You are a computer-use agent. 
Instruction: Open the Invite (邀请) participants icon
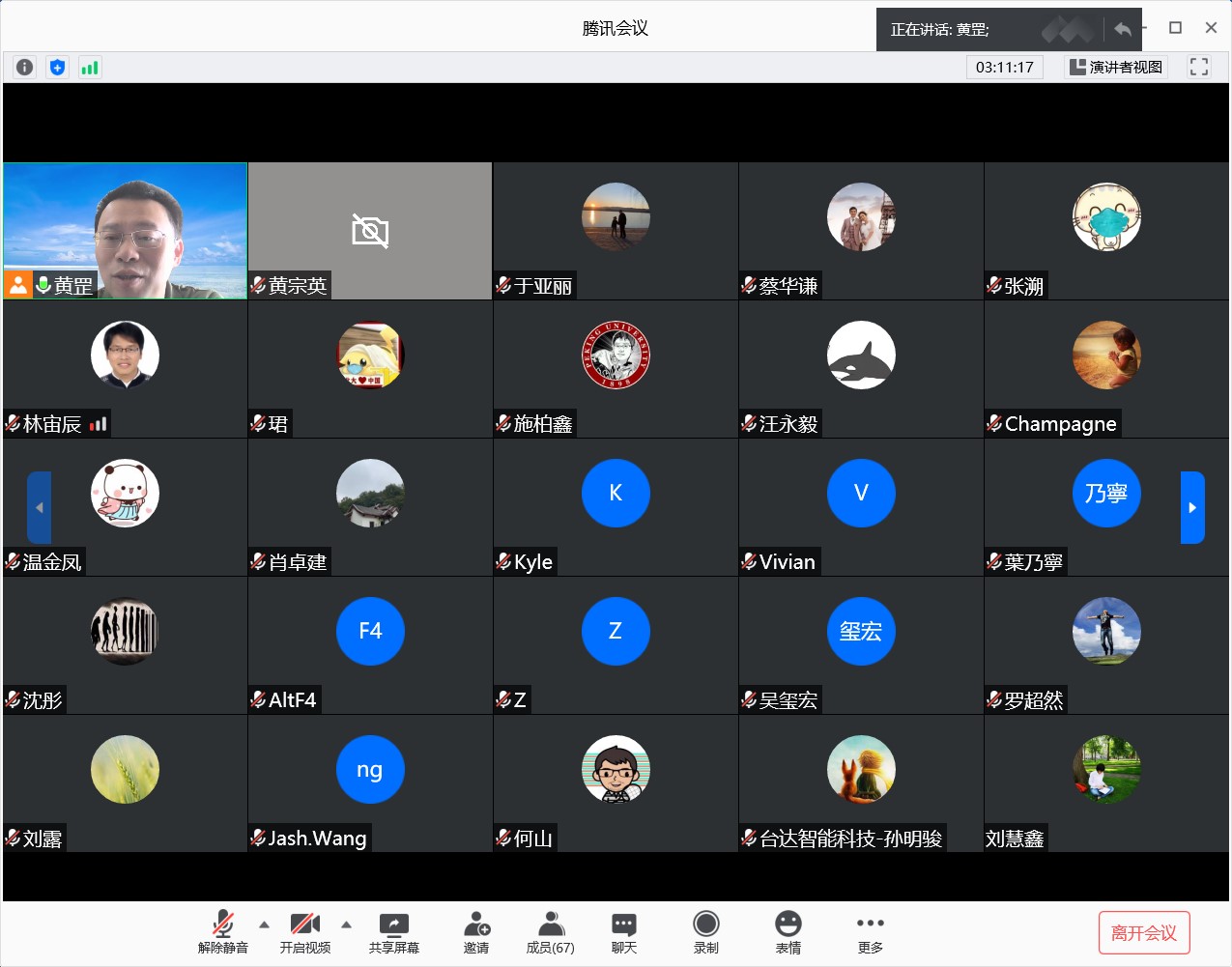(476, 933)
